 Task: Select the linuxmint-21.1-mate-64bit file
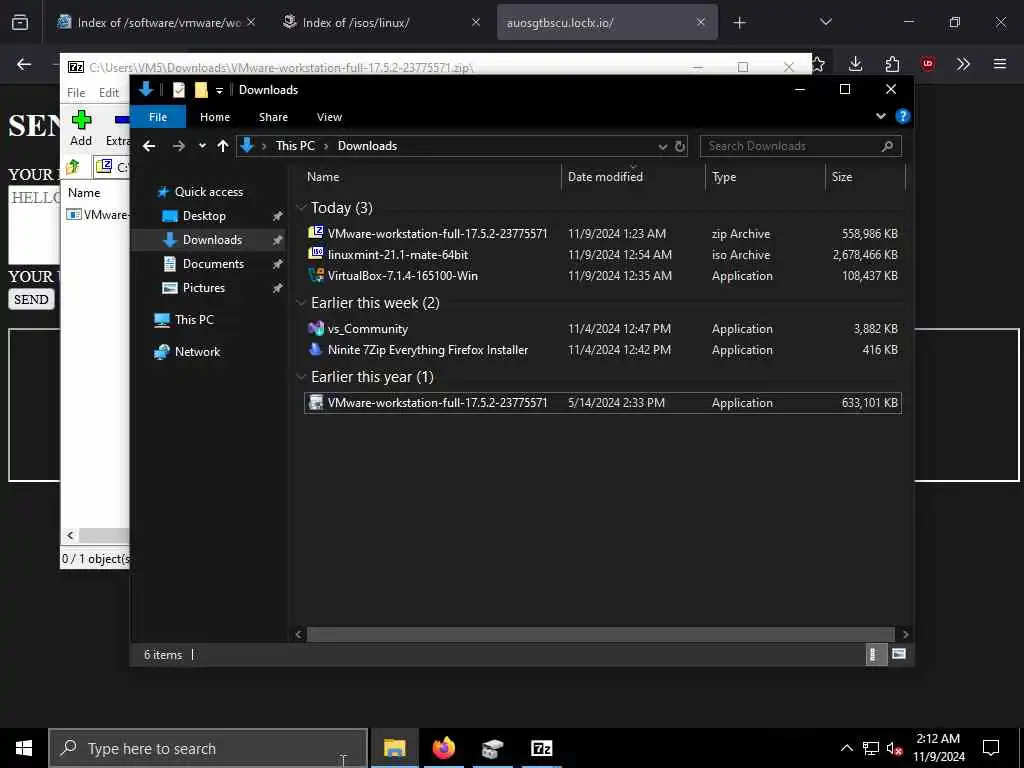[603, 255]
